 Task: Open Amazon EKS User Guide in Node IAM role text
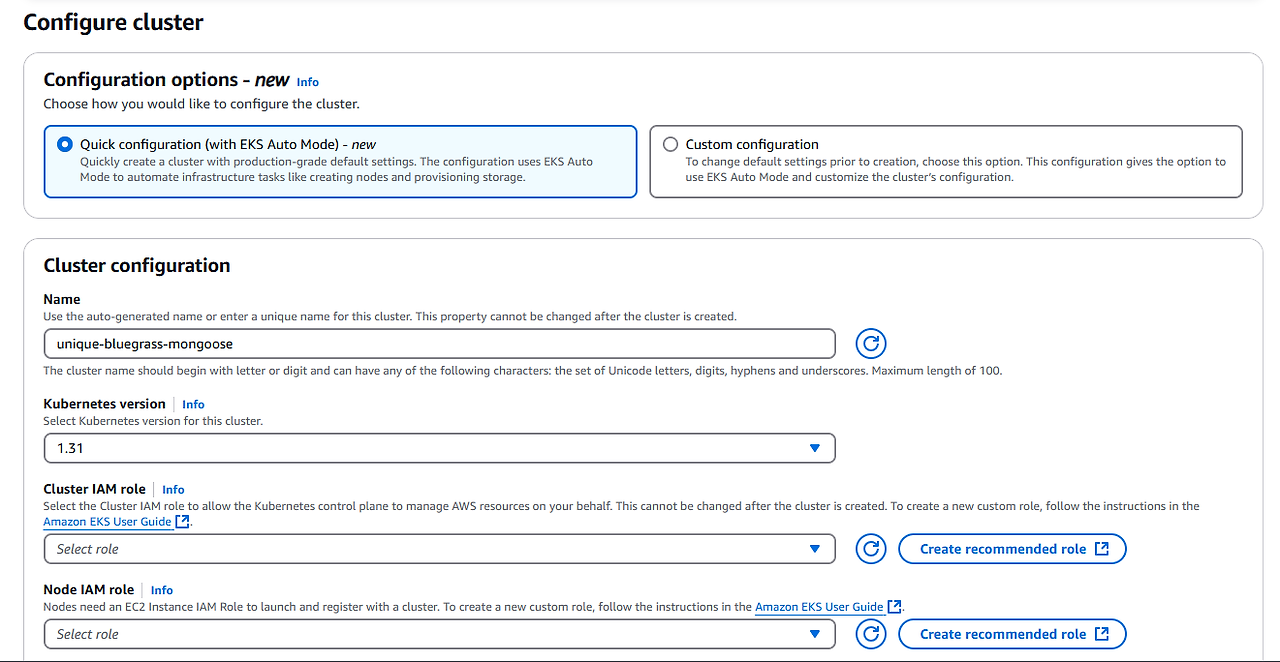tap(828, 607)
